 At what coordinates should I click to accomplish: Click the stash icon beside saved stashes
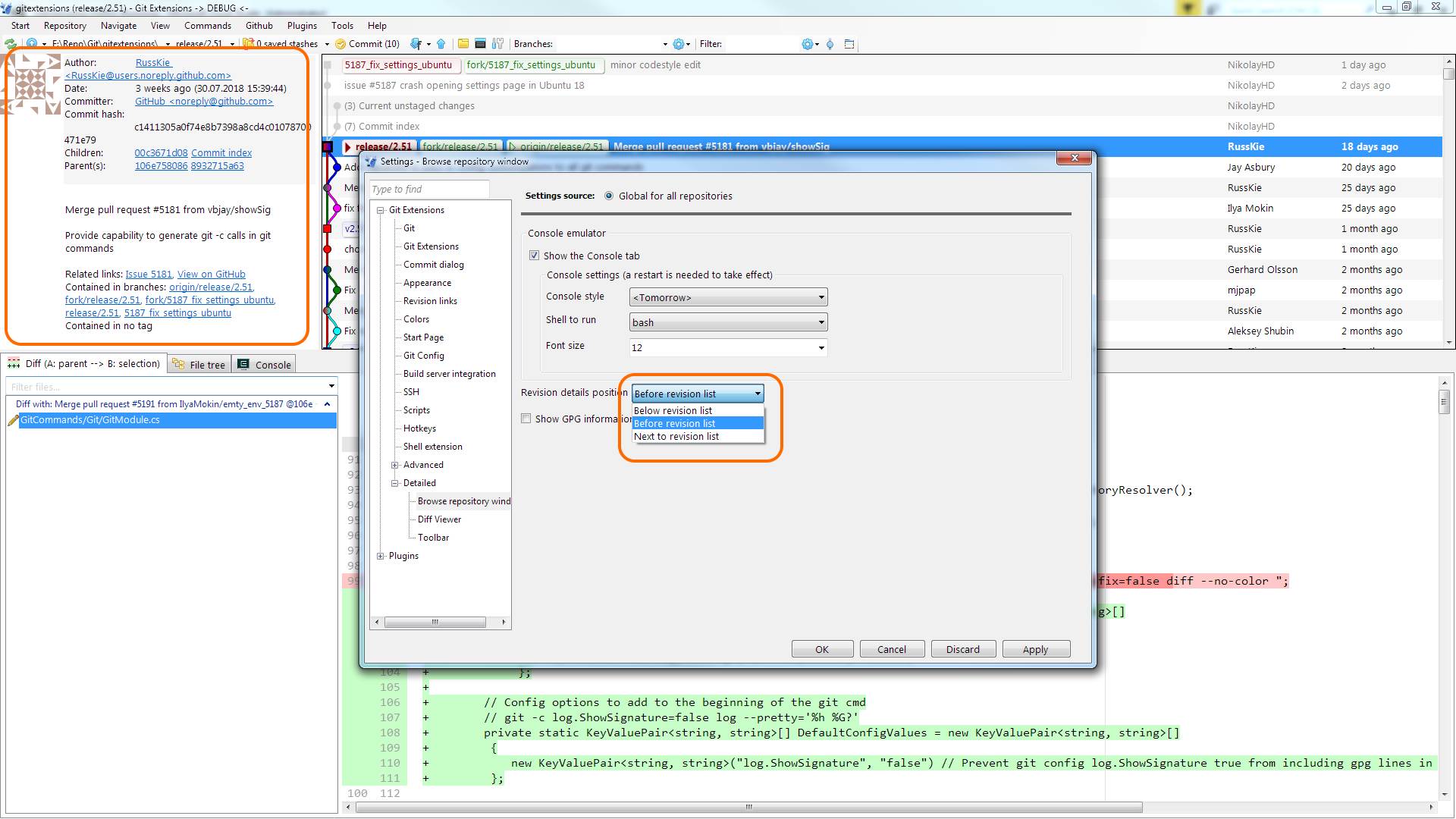pyautogui.click(x=248, y=44)
